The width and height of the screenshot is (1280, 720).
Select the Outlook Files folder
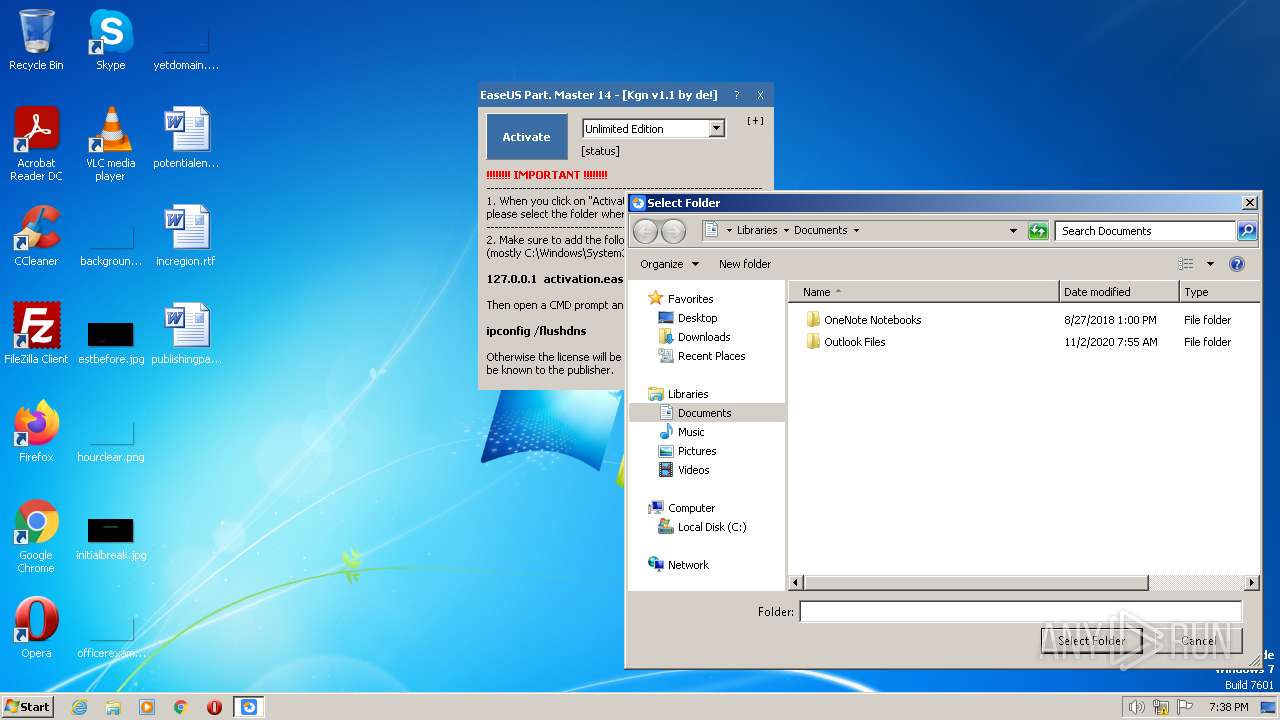click(854, 342)
